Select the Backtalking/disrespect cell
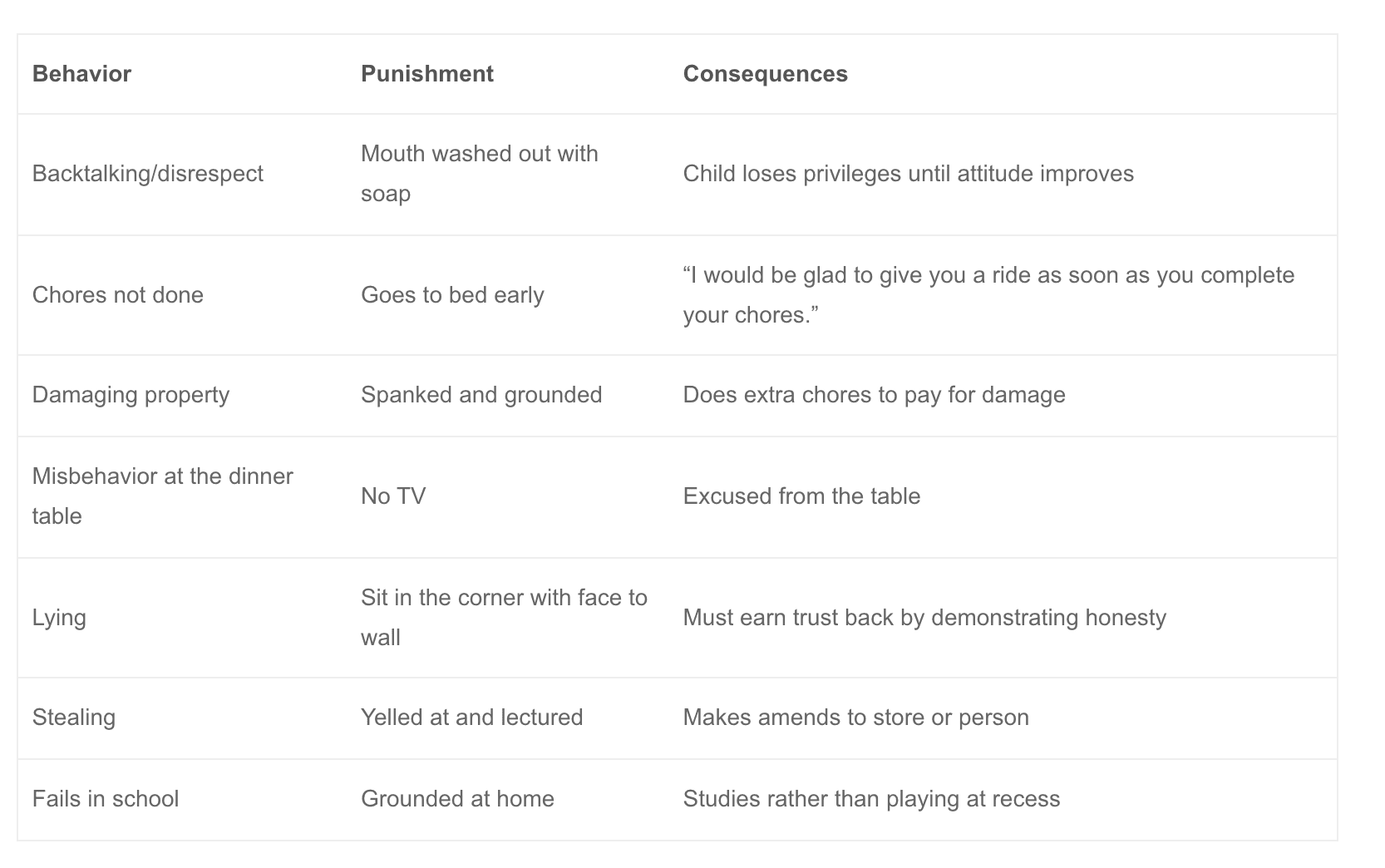Viewport: 1385px width, 868px height. pos(148,174)
